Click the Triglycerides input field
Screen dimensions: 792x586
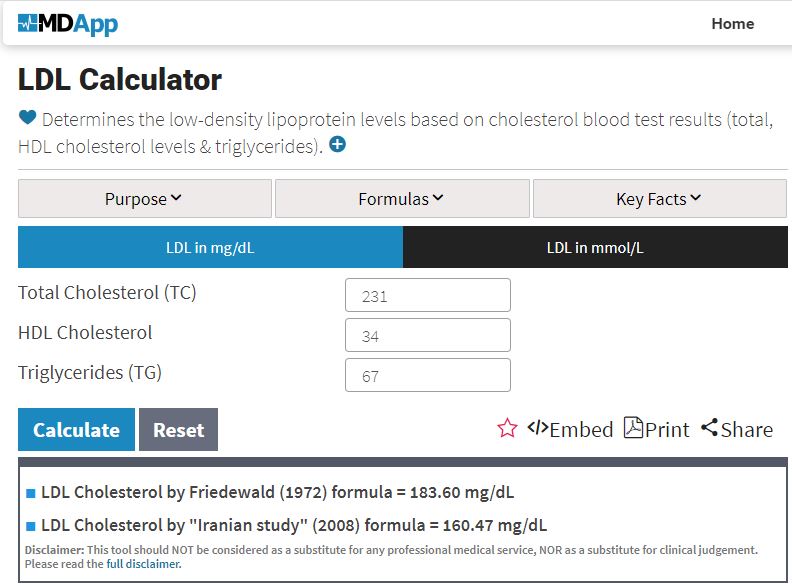click(427, 376)
